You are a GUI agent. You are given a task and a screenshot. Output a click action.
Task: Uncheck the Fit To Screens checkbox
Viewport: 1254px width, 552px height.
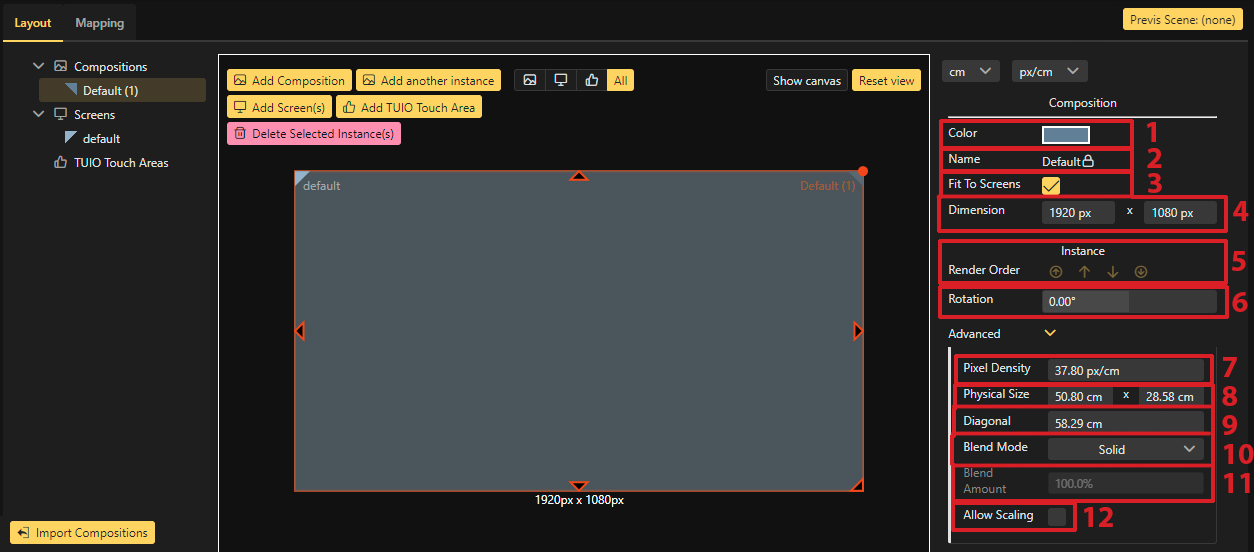coord(1051,185)
